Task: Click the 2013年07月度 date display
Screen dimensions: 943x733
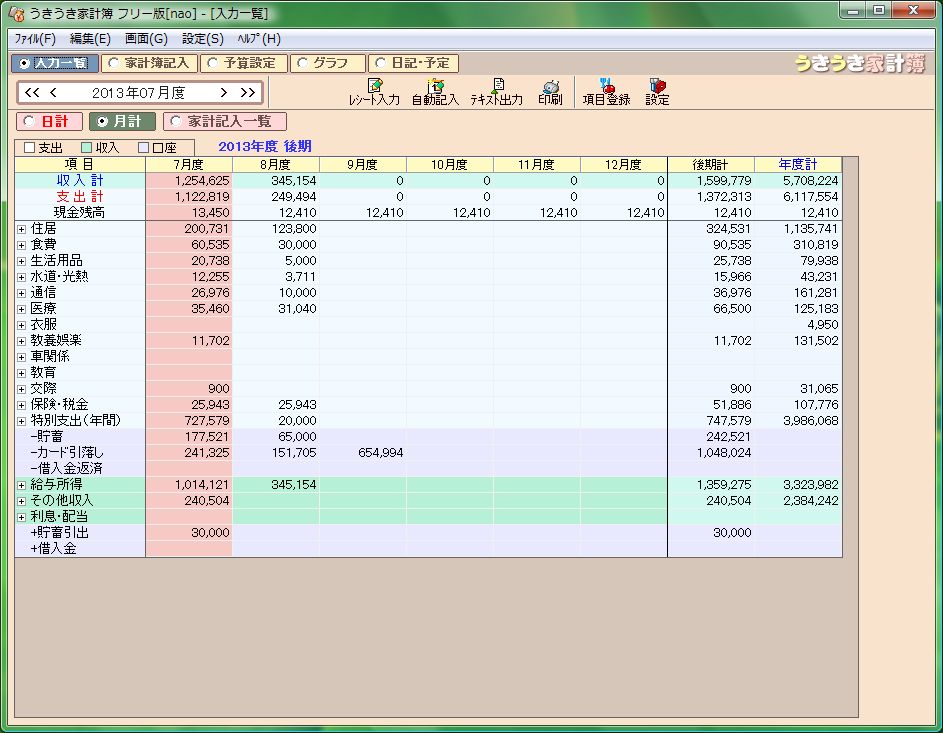Action: [138, 93]
